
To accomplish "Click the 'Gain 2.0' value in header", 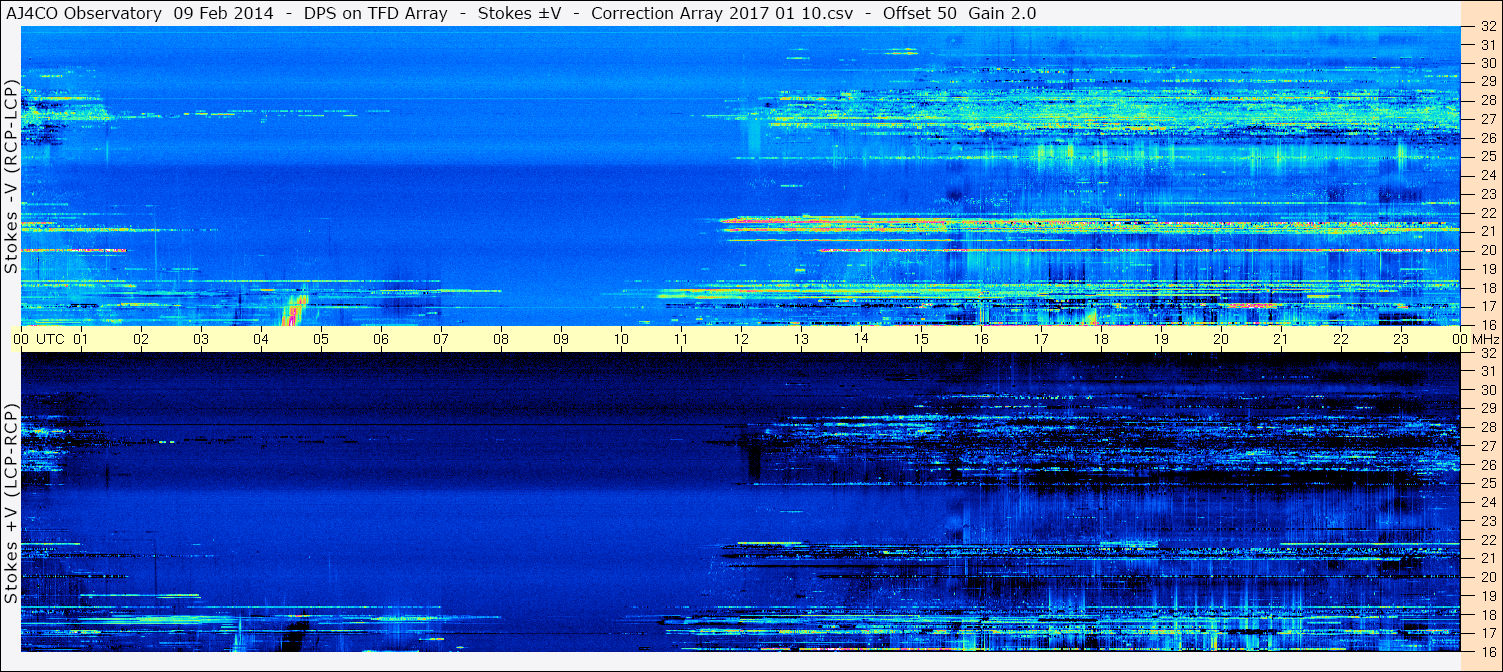I will tap(1002, 13).
